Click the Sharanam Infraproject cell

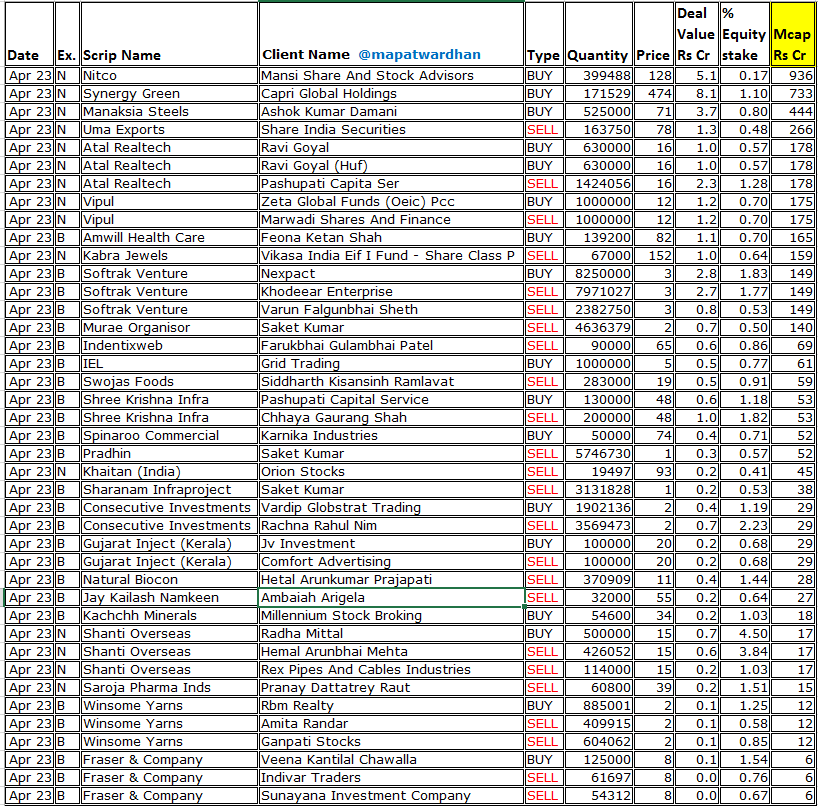click(x=169, y=490)
